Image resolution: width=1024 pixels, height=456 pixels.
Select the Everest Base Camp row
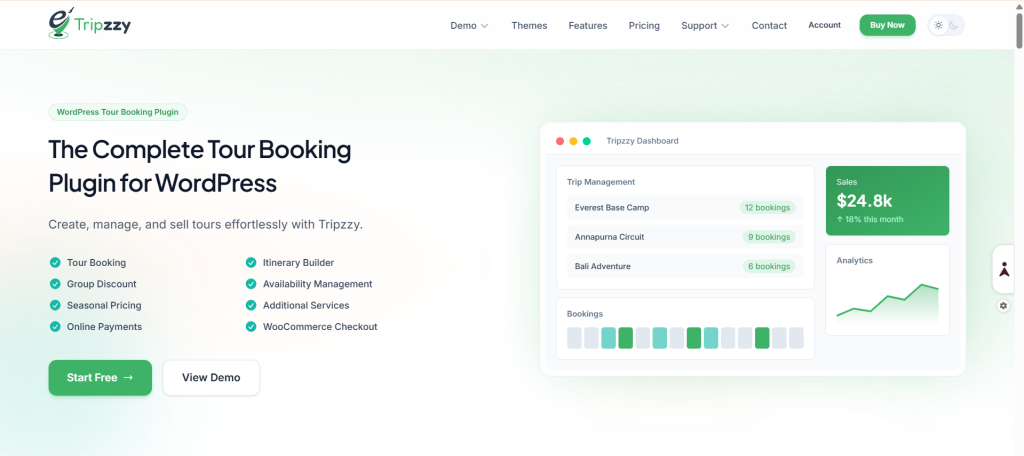click(685, 208)
